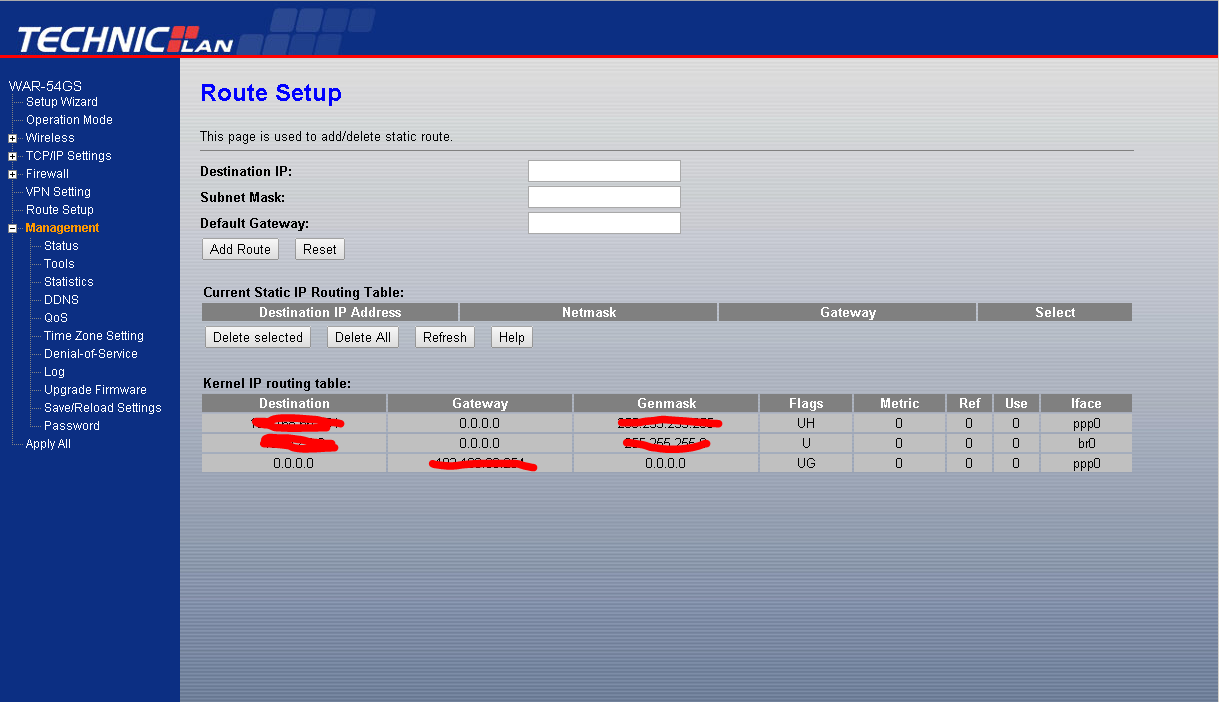Open Help for routing table
Image resolution: width=1219 pixels, height=702 pixels.
coord(512,337)
